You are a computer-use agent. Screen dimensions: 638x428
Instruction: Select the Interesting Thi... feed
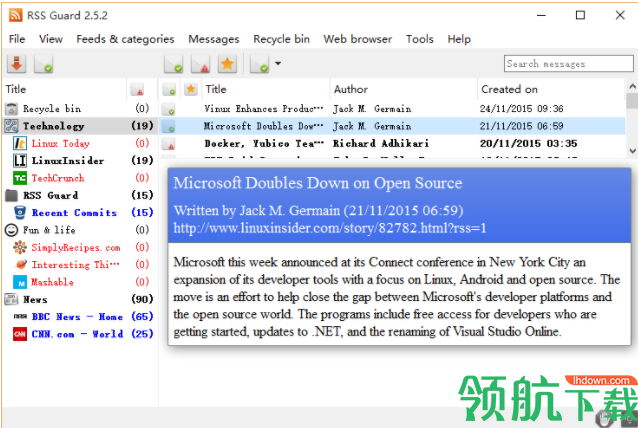(80, 264)
